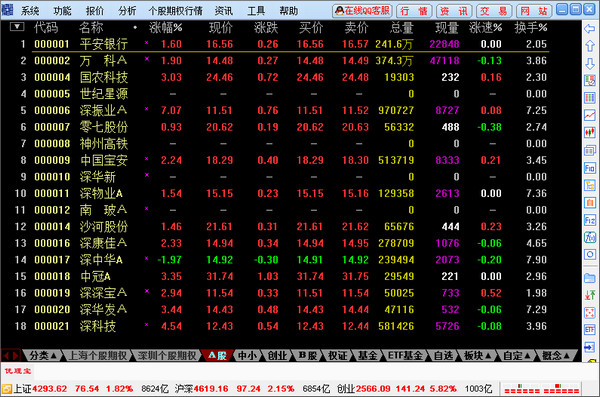The width and height of the screenshot is (600, 397).
Task: Switch to the 上海个股期权 tab
Action: coord(98,356)
